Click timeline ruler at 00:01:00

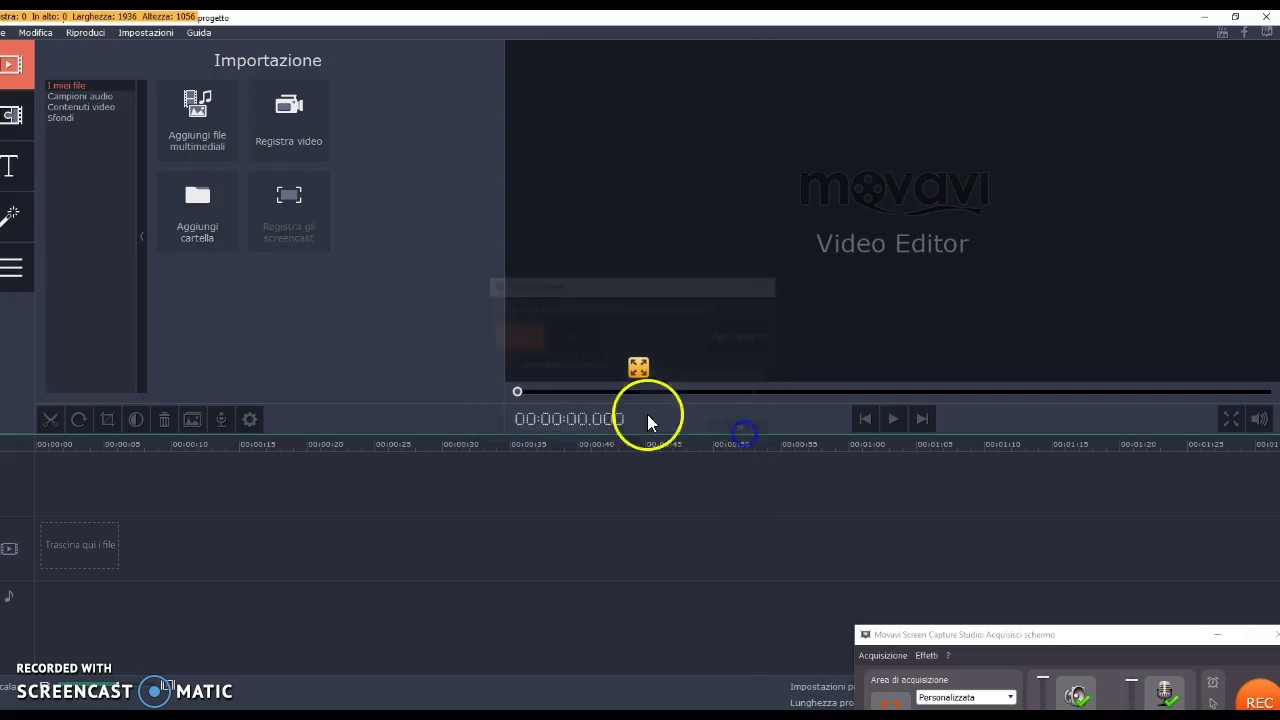coord(867,444)
